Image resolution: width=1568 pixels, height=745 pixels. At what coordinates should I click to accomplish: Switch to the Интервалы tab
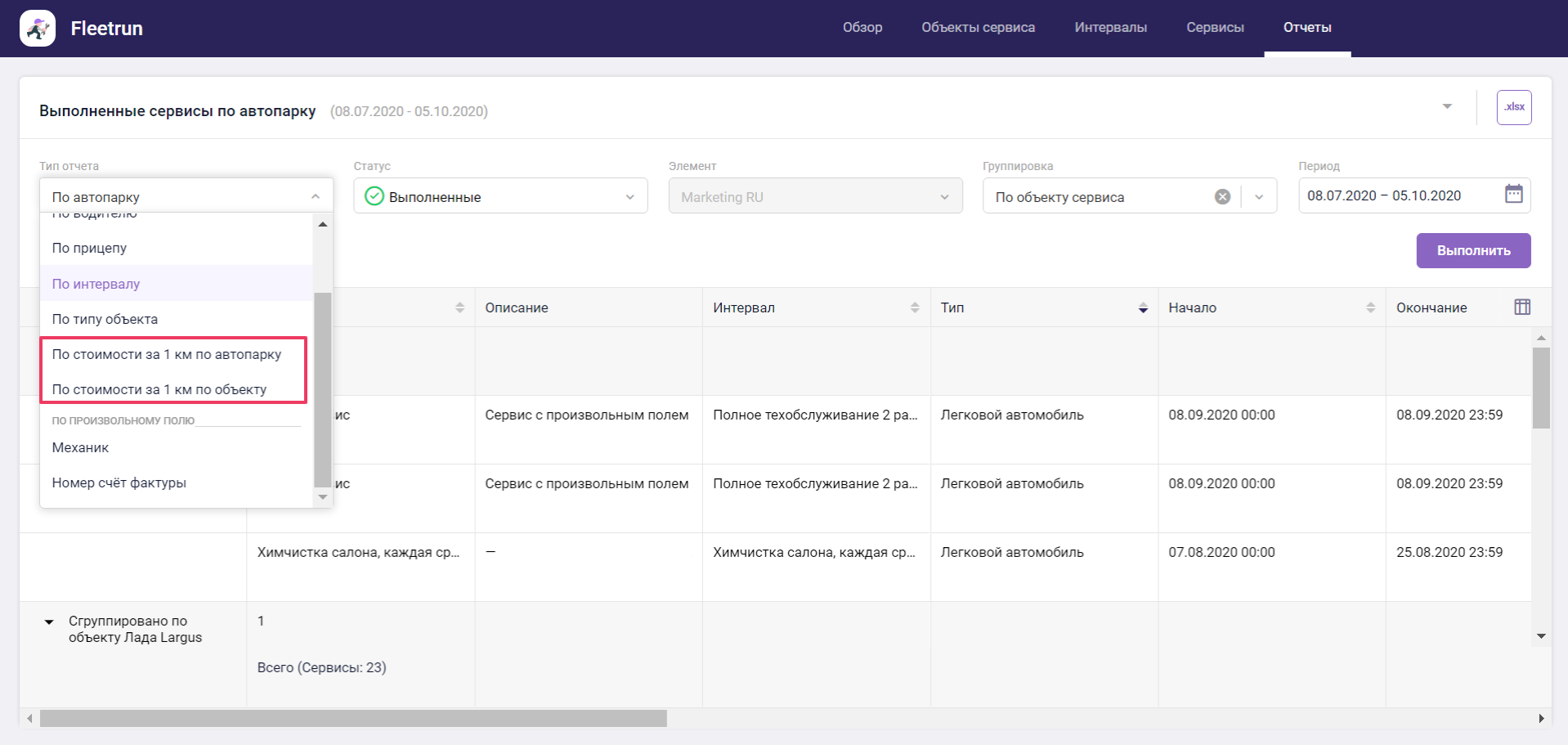point(1110,28)
